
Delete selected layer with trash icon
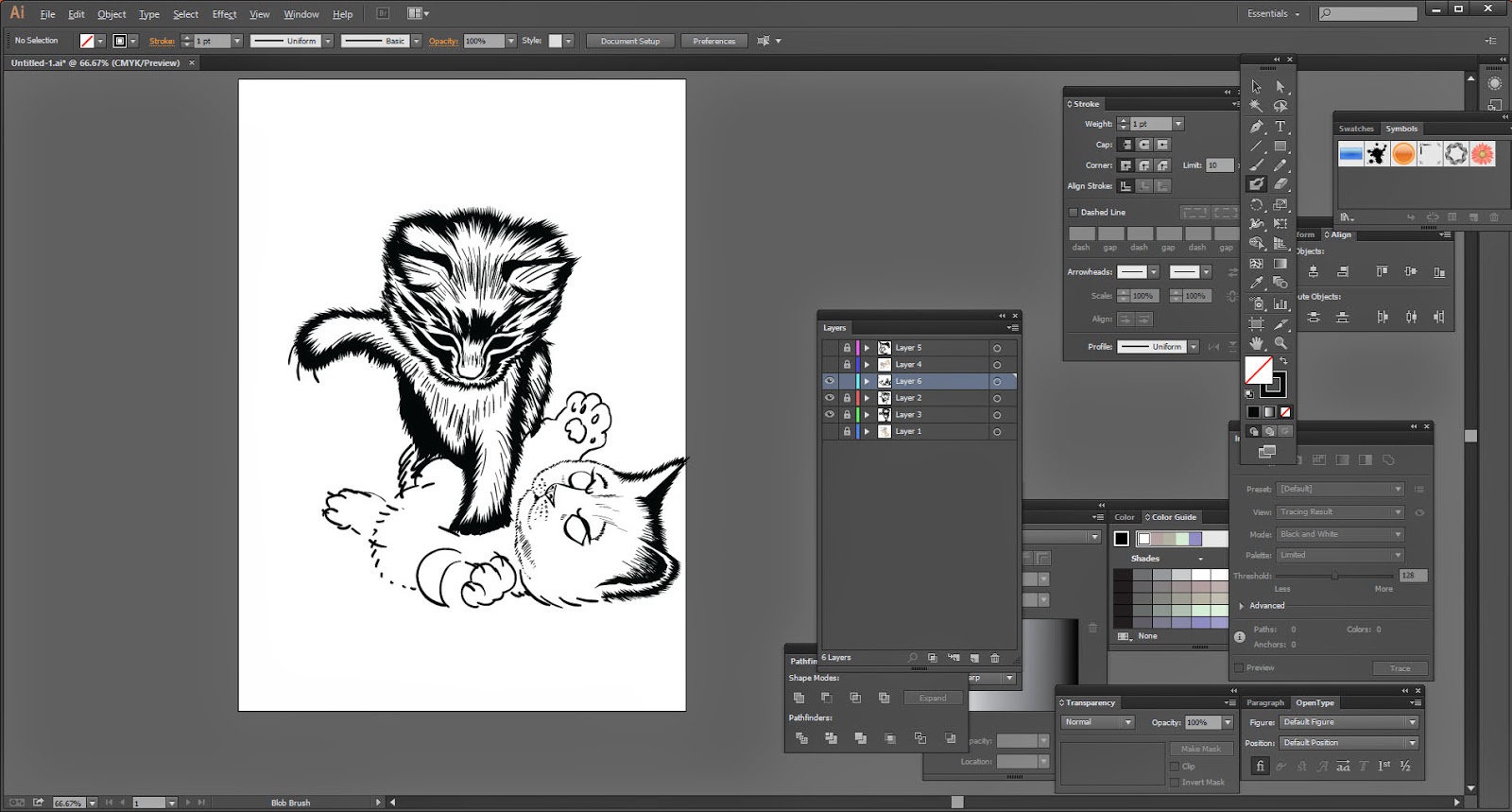[x=995, y=658]
